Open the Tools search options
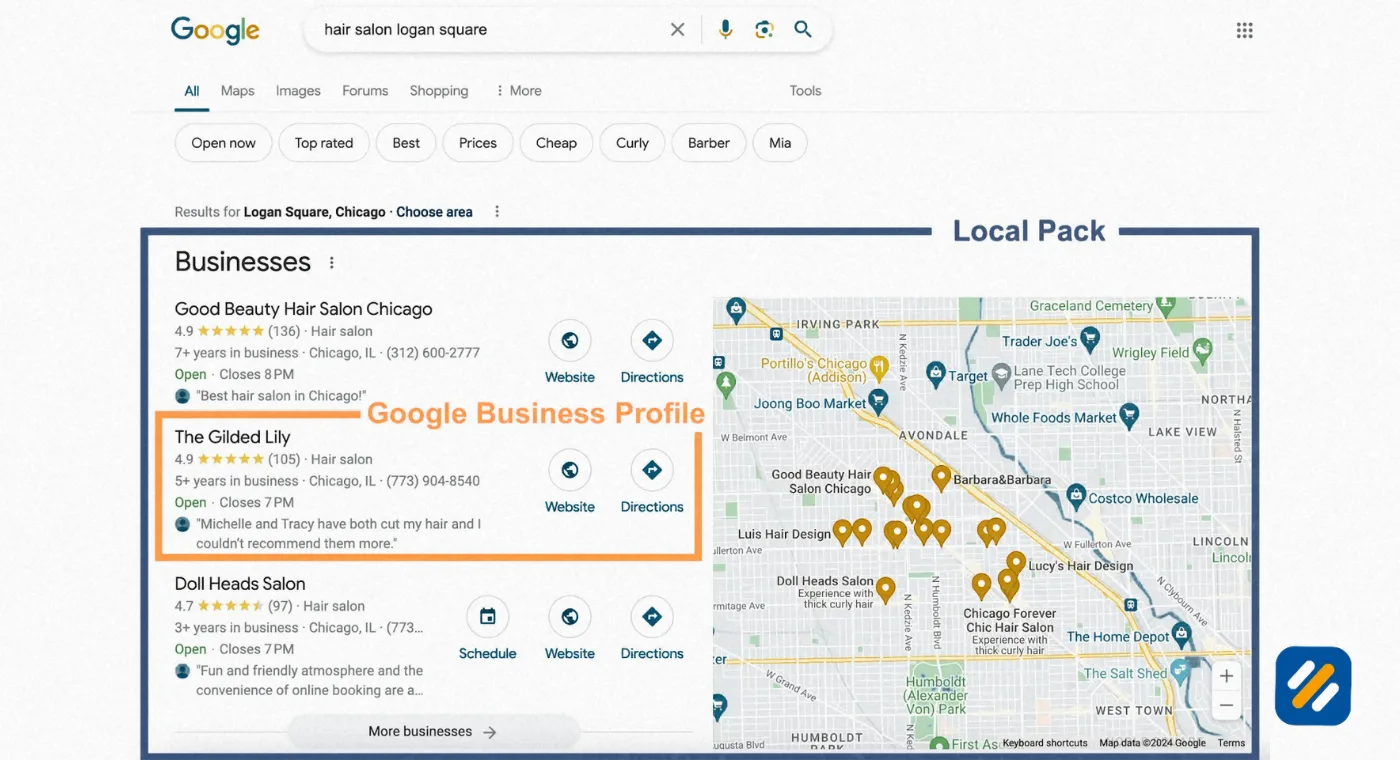This screenshot has width=1400, height=760. (805, 91)
